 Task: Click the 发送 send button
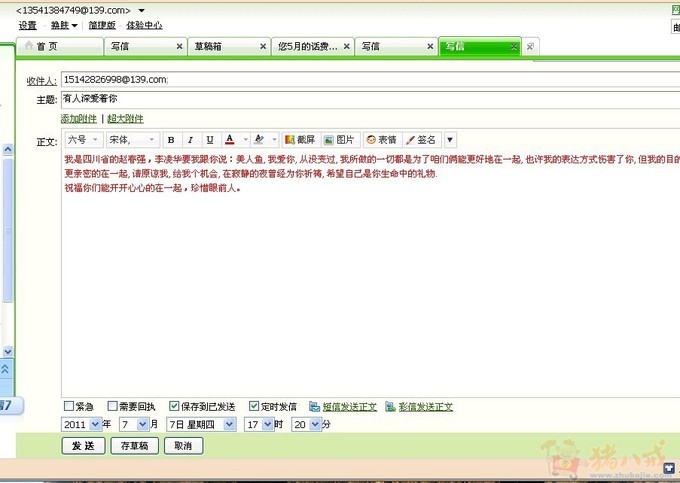pyautogui.click(x=83, y=446)
